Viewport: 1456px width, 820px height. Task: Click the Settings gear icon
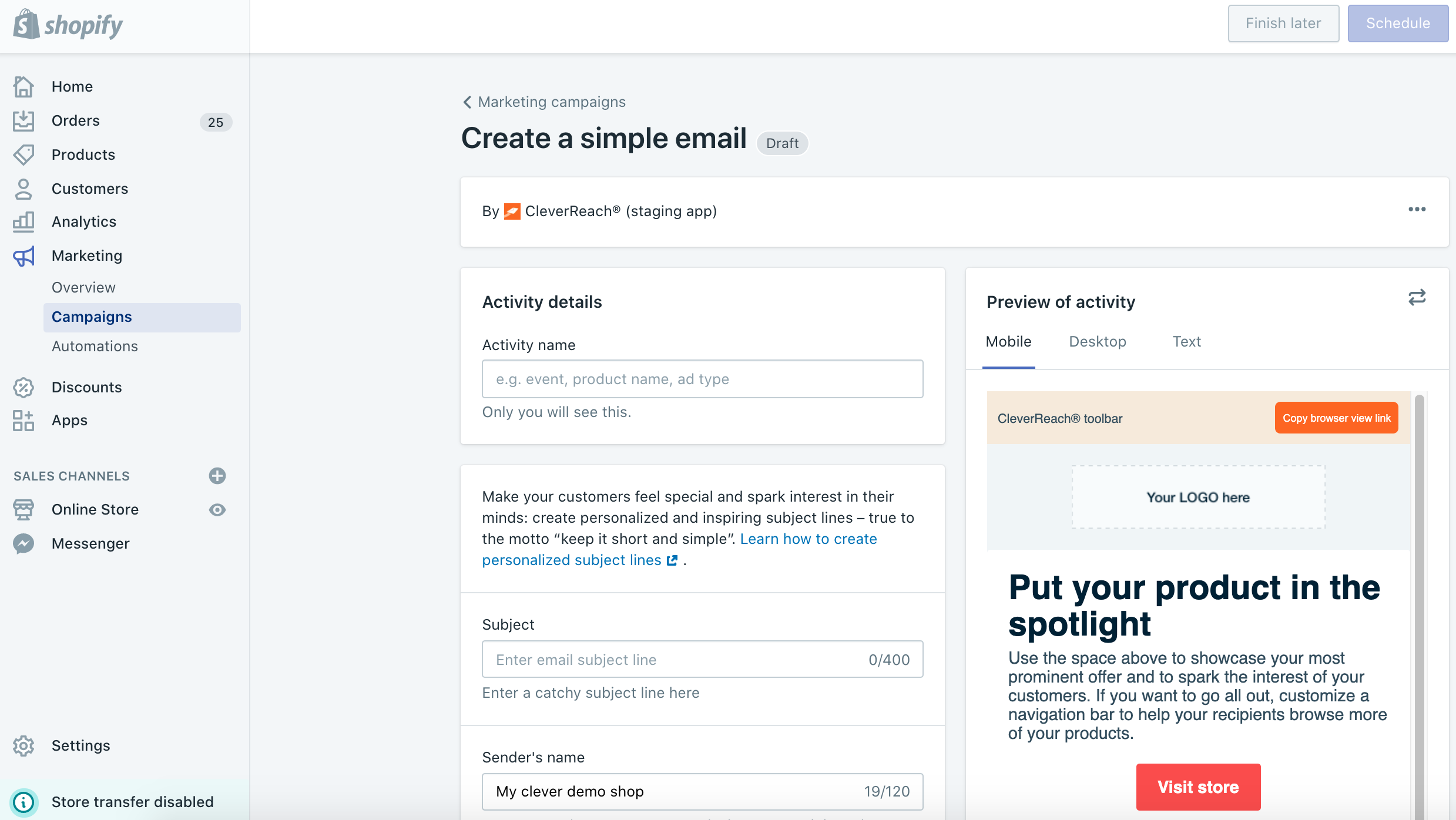[24, 746]
